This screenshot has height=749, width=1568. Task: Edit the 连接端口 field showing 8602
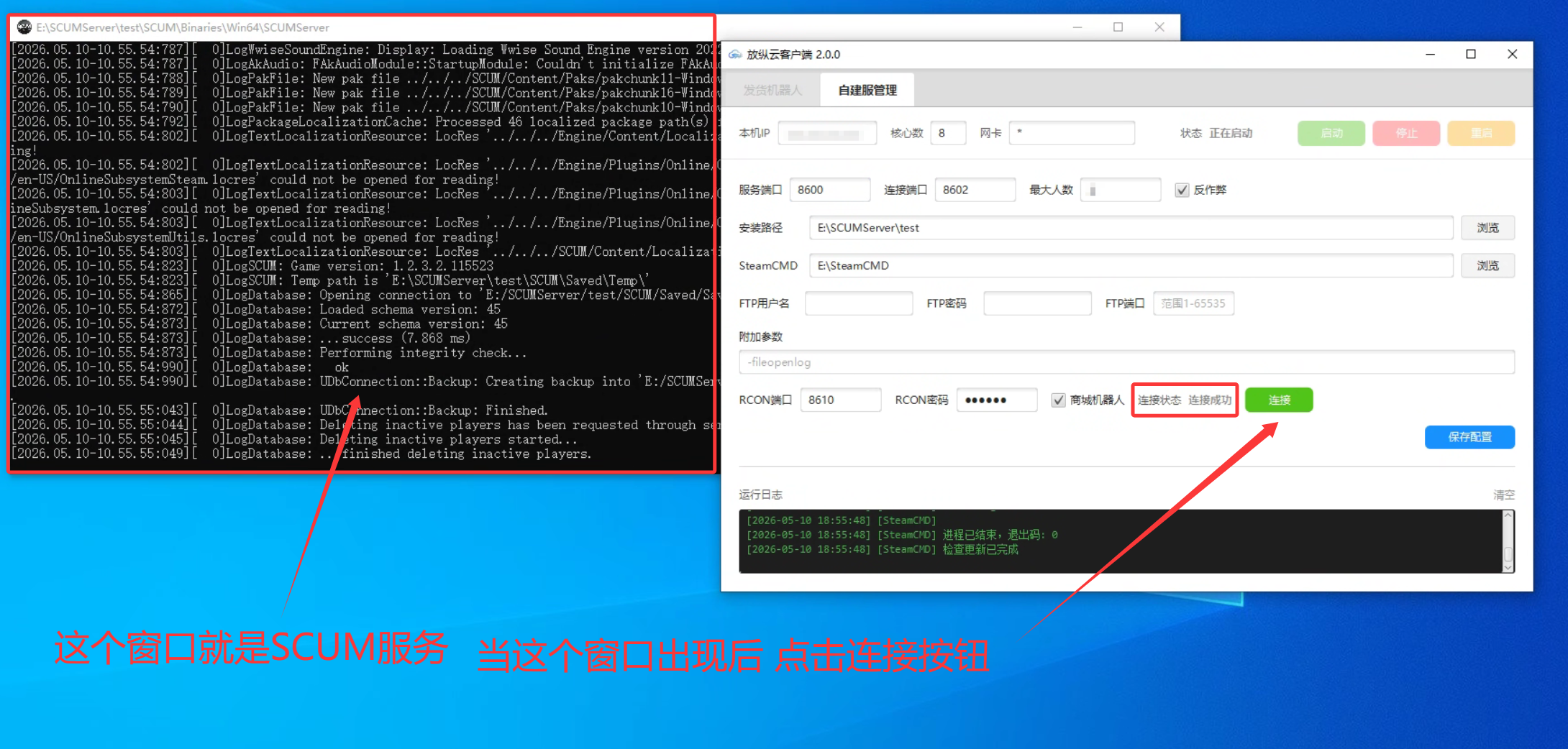[975, 190]
